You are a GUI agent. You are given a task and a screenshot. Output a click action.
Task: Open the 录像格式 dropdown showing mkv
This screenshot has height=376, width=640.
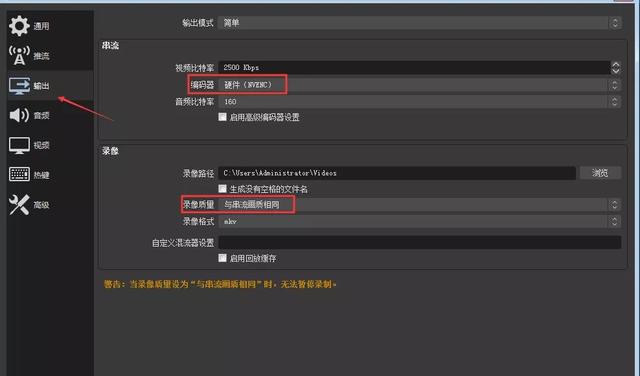point(420,221)
